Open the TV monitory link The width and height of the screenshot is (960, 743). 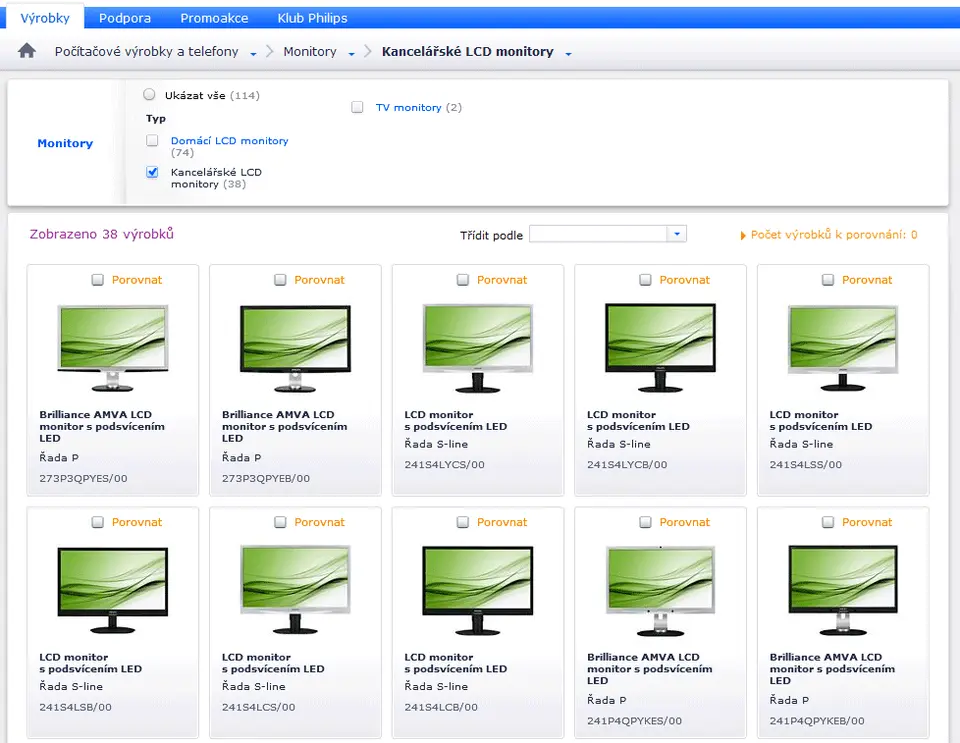[408, 108]
